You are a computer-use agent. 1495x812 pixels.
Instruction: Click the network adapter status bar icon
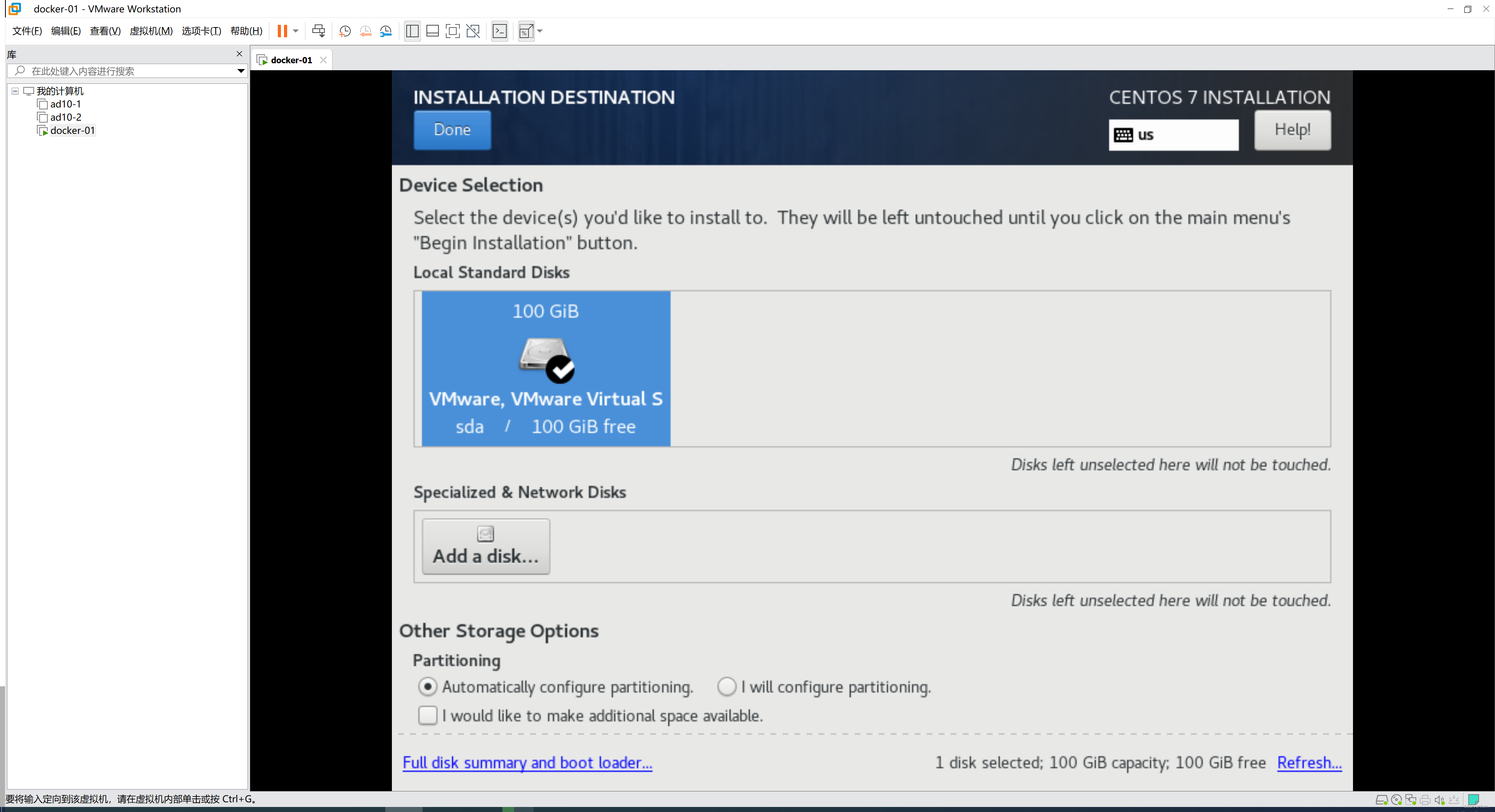tap(1410, 800)
